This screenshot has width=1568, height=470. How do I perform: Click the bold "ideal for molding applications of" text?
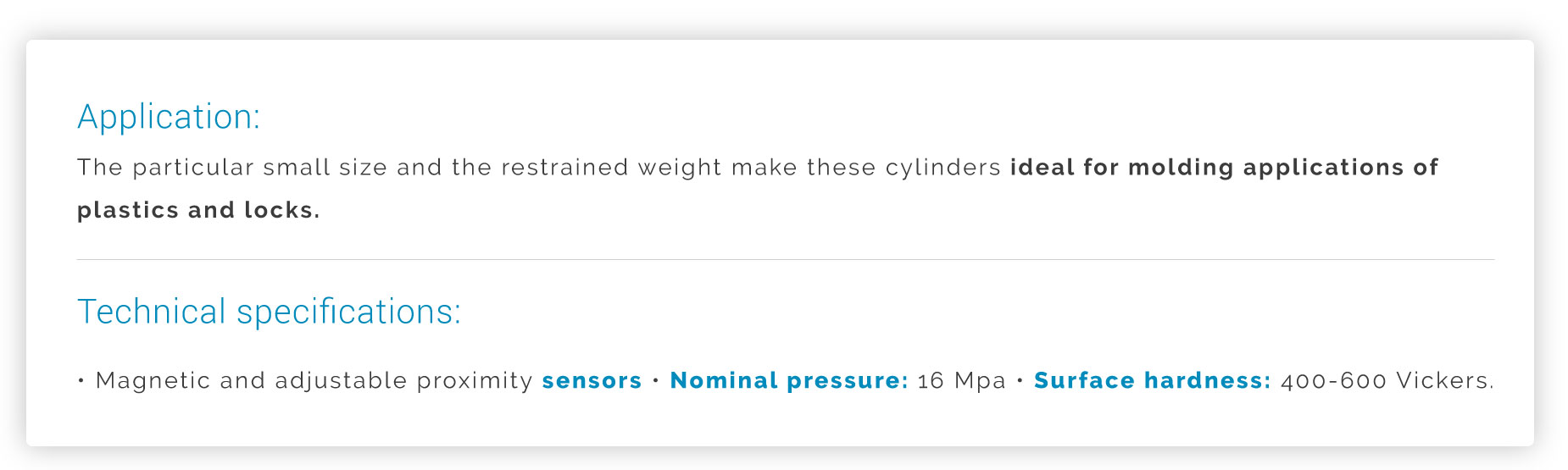click(x=1225, y=168)
